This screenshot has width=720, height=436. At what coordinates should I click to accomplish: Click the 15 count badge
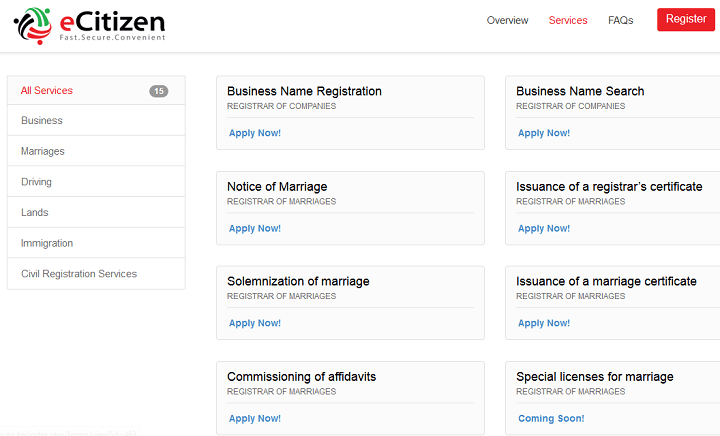coord(158,91)
